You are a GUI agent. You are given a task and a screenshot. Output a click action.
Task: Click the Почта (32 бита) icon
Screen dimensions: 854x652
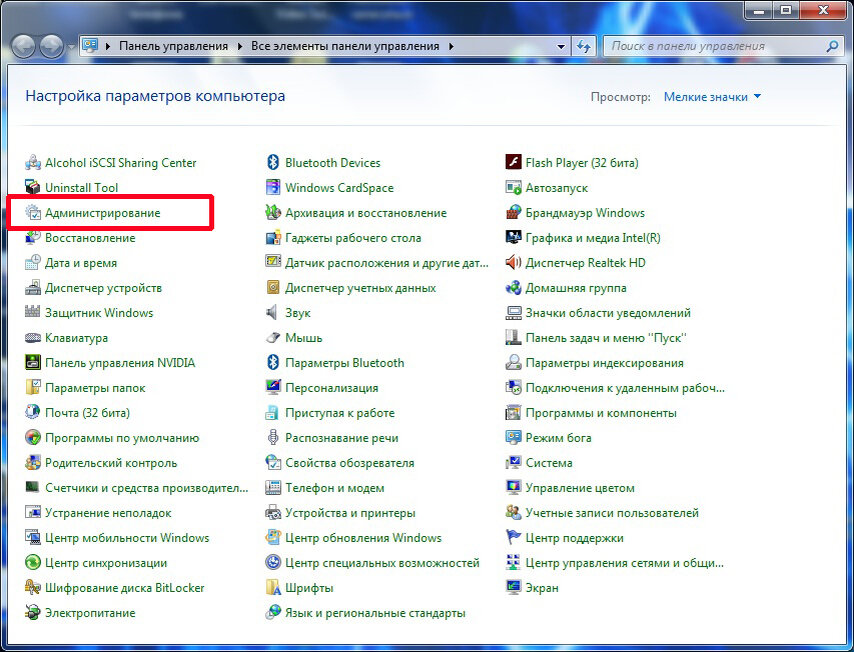[x=33, y=412]
